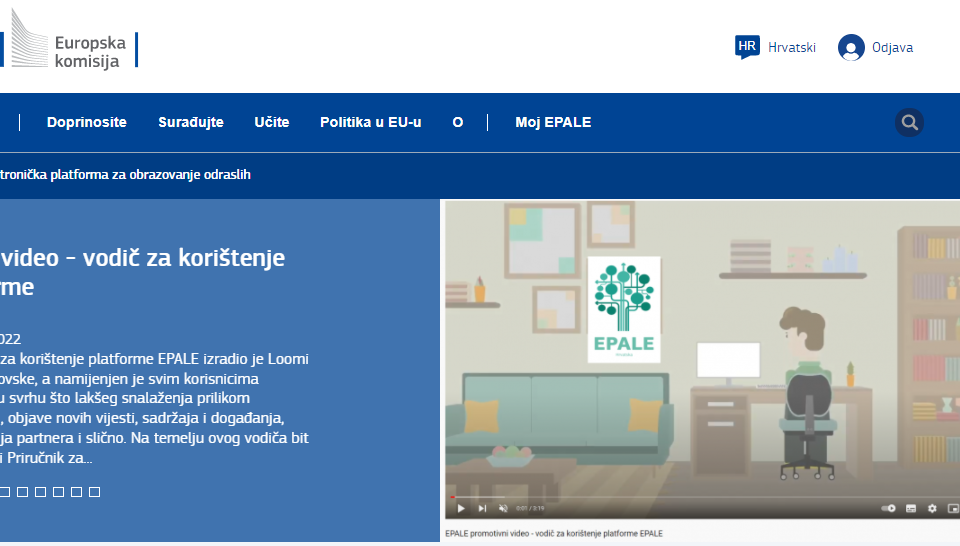Open the Doprinosite menu
960x546 pixels.
87,122
